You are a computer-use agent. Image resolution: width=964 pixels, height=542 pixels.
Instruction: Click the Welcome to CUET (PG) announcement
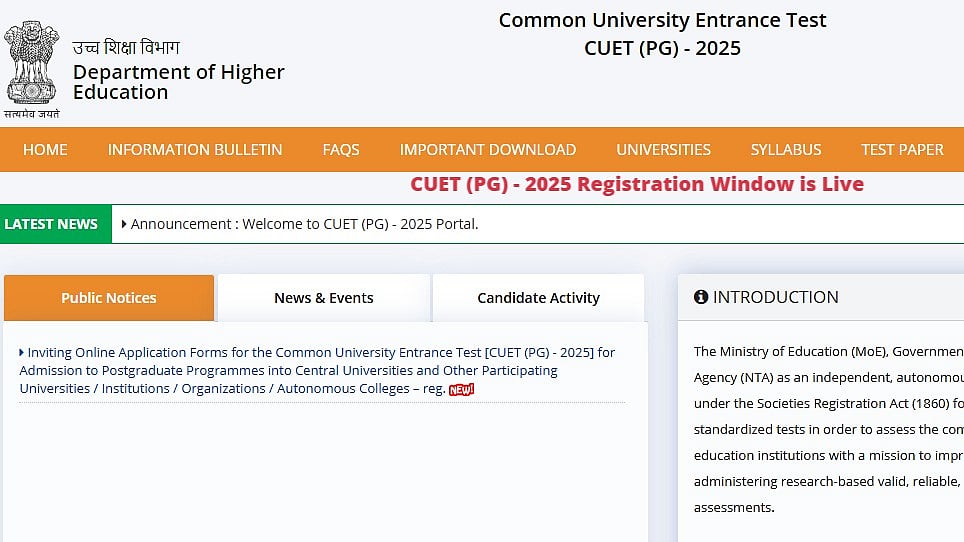click(305, 224)
